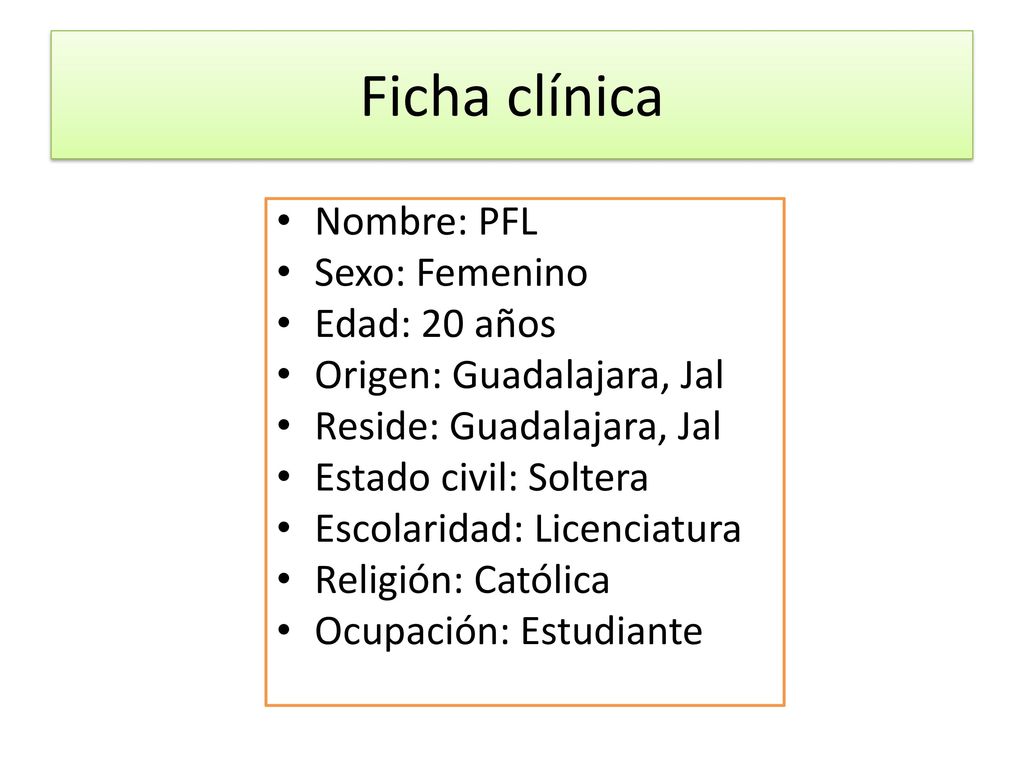This screenshot has width=1024, height=768.
Task: Click the empty space below 'Ocupación' inside orange box
Action: (524, 678)
